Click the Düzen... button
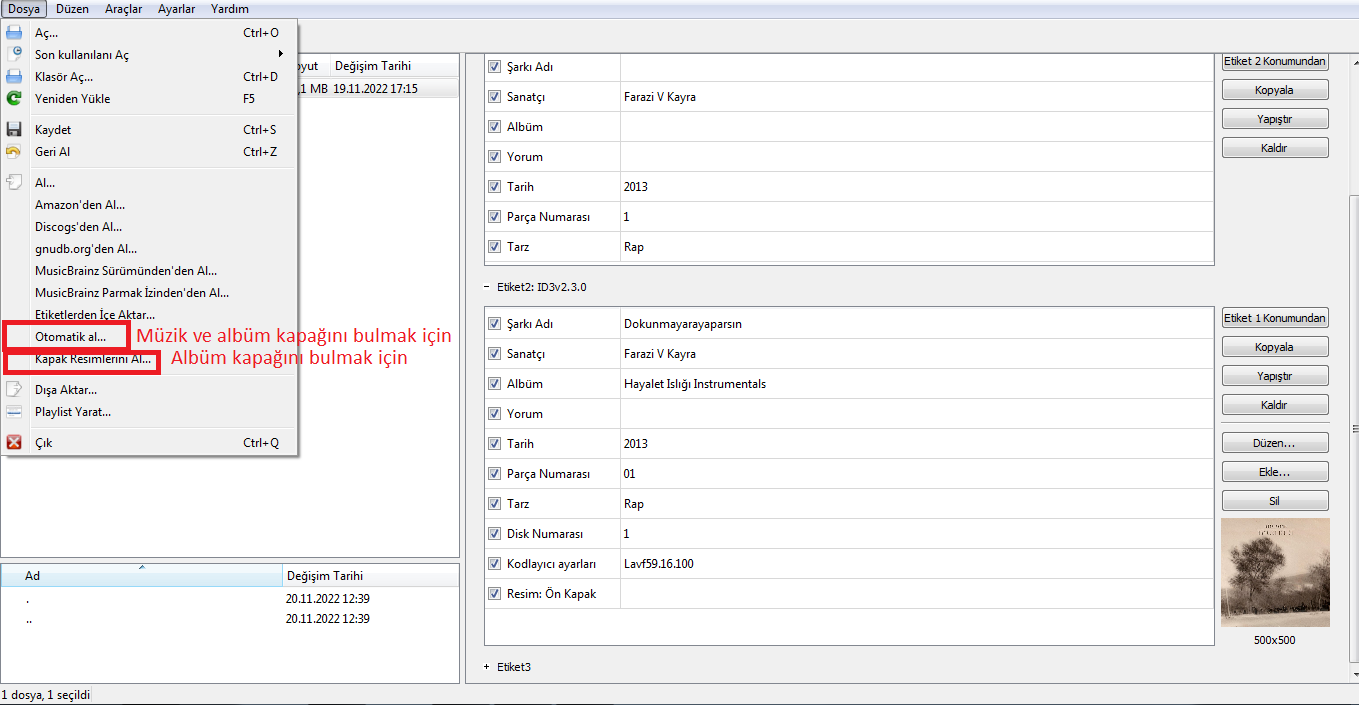The width and height of the screenshot is (1359, 705). pos(1275,443)
